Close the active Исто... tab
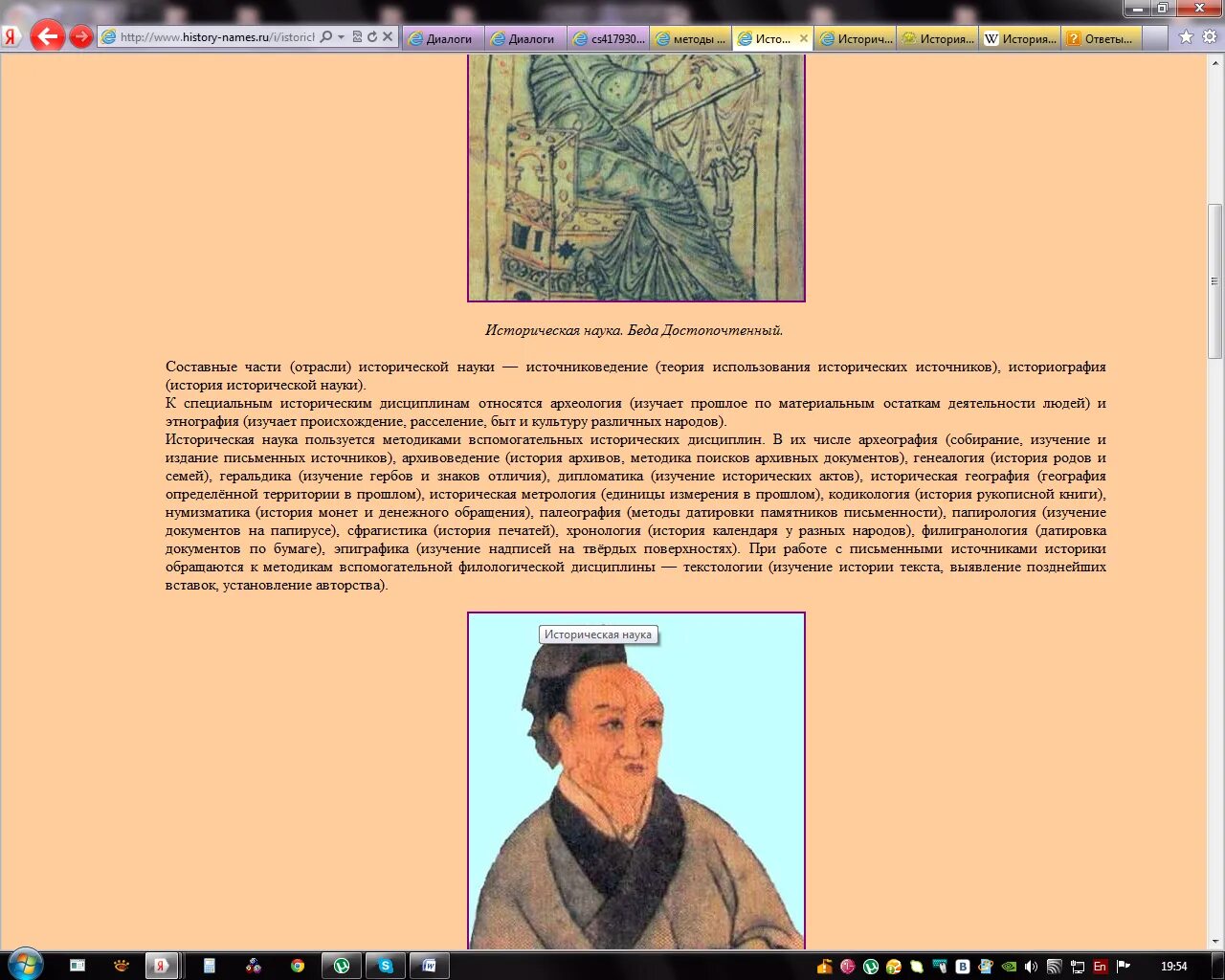Image resolution: width=1225 pixels, height=980 pixels. (803, 38)
